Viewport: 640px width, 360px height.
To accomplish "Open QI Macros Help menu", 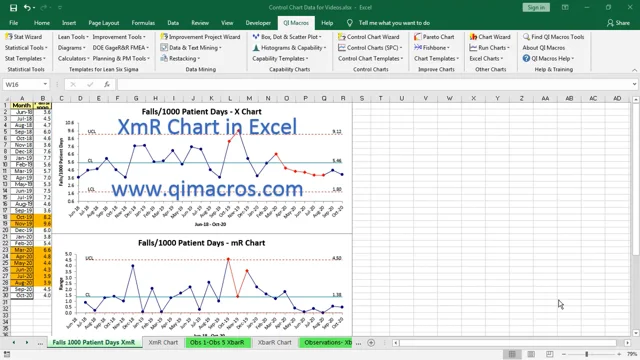I will point(548,58).
